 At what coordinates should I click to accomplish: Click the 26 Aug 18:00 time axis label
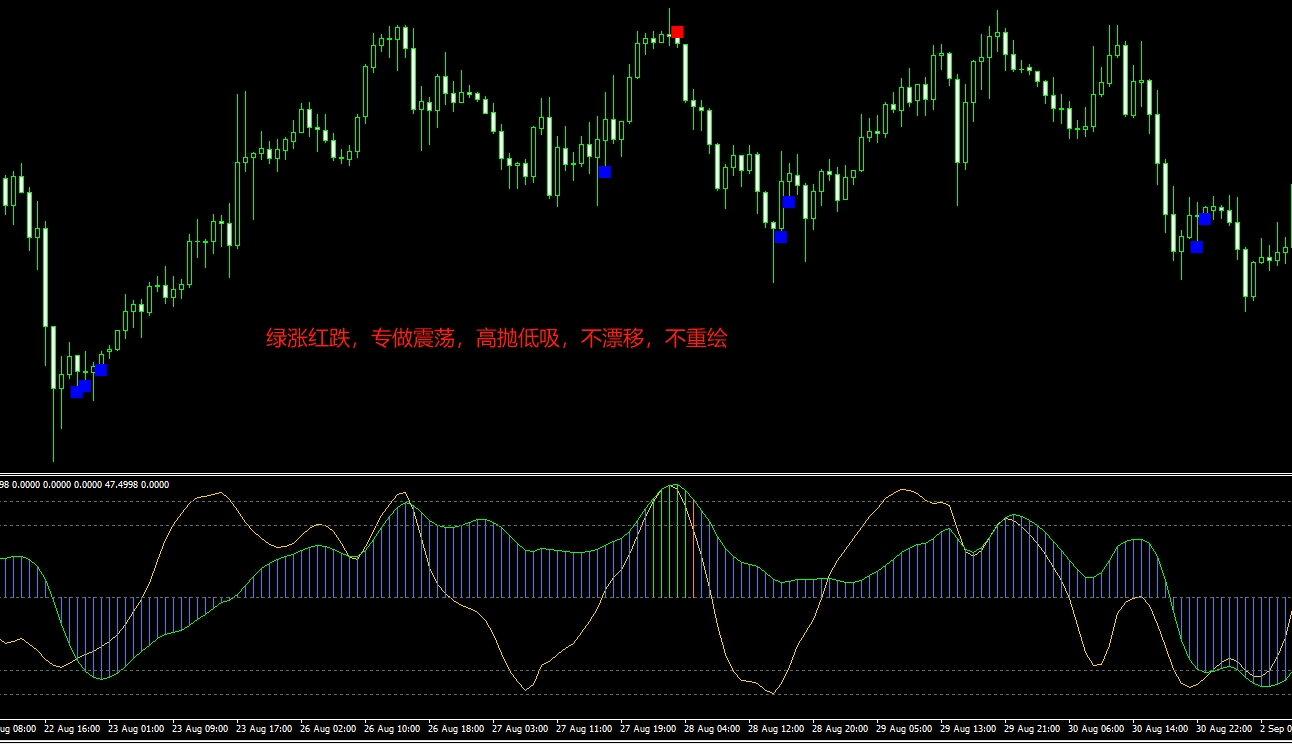[x=456, y=729]
